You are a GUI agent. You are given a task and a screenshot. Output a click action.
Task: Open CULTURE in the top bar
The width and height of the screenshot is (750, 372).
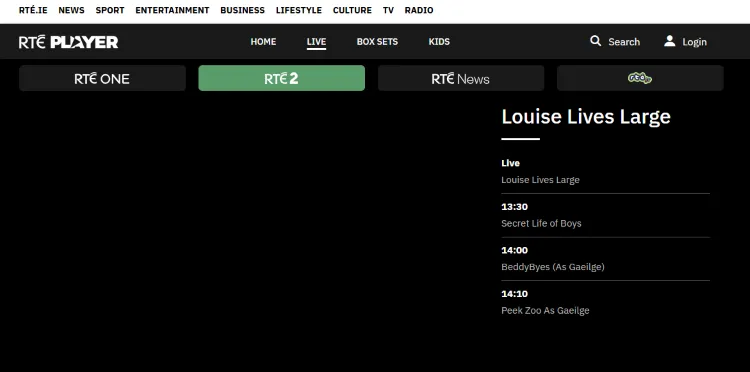pos(352,10)
